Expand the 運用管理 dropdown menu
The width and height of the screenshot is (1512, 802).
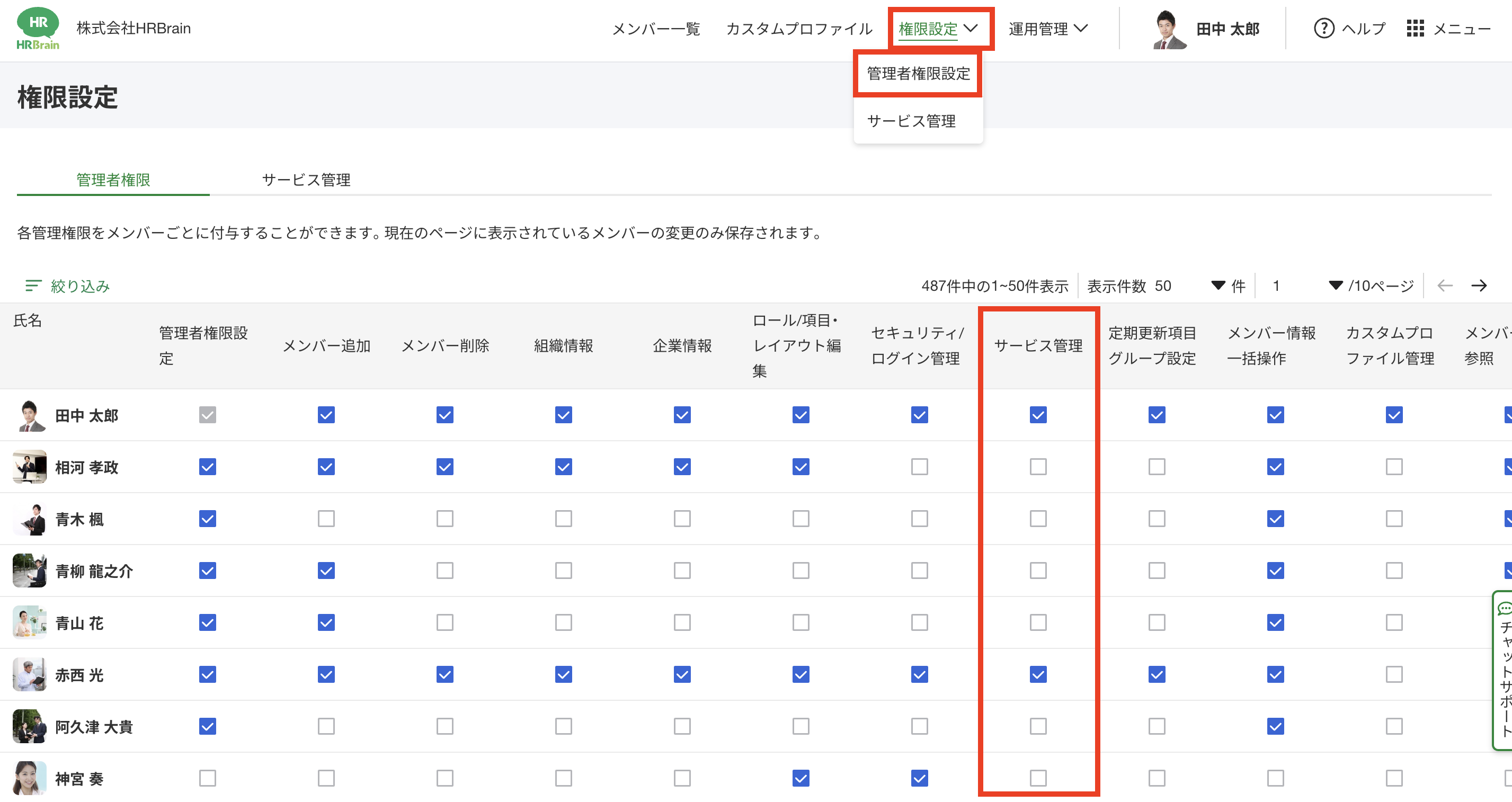[x=1048, y=28]
